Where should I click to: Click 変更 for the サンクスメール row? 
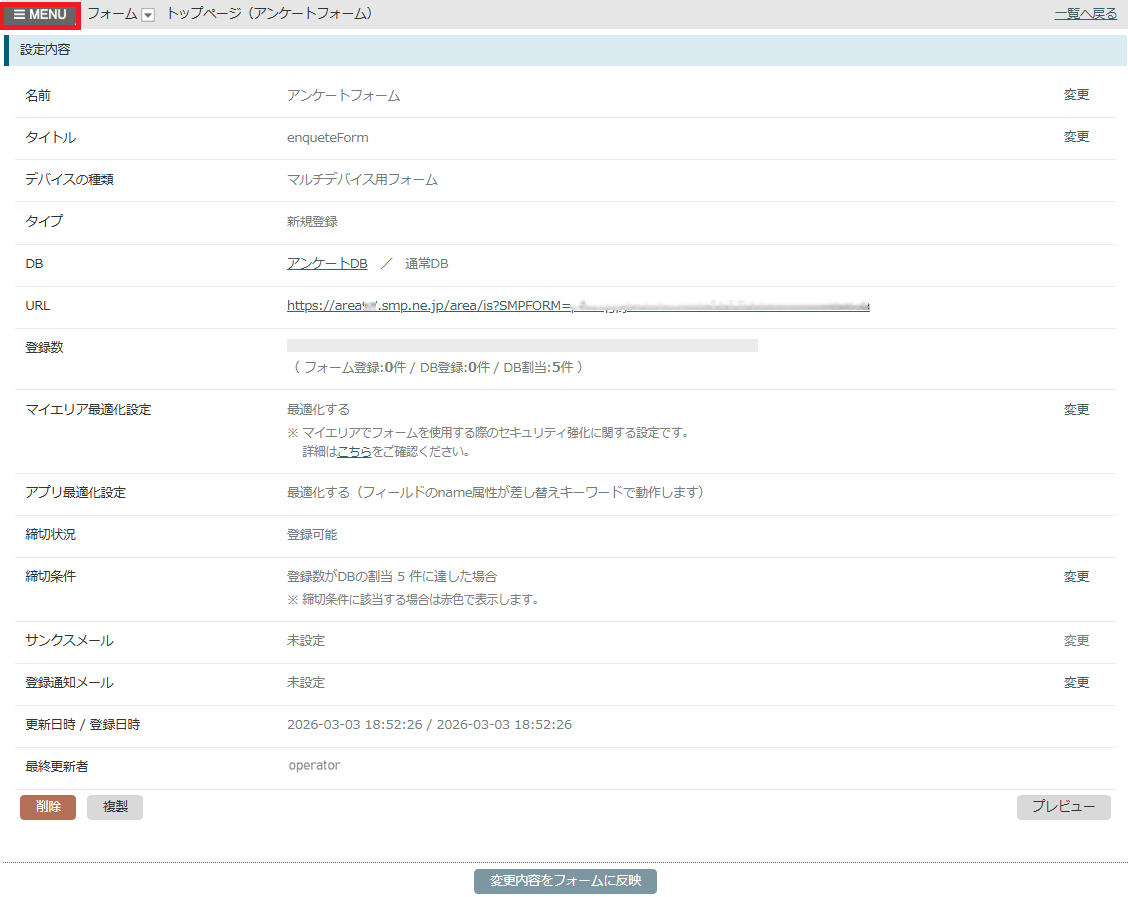coord(1076,641)
